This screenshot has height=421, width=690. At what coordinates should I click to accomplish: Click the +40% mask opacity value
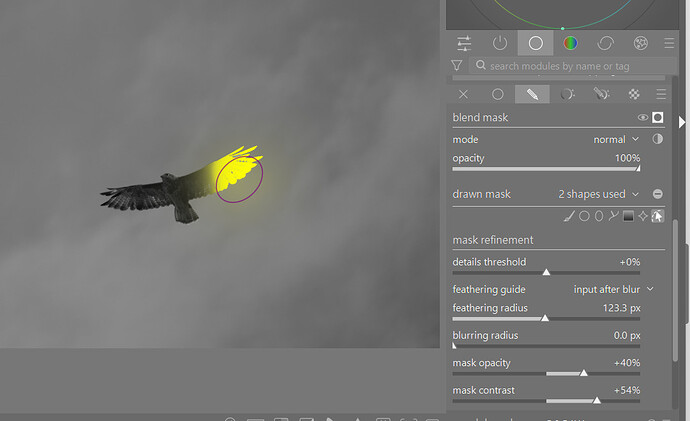(627, 363)
